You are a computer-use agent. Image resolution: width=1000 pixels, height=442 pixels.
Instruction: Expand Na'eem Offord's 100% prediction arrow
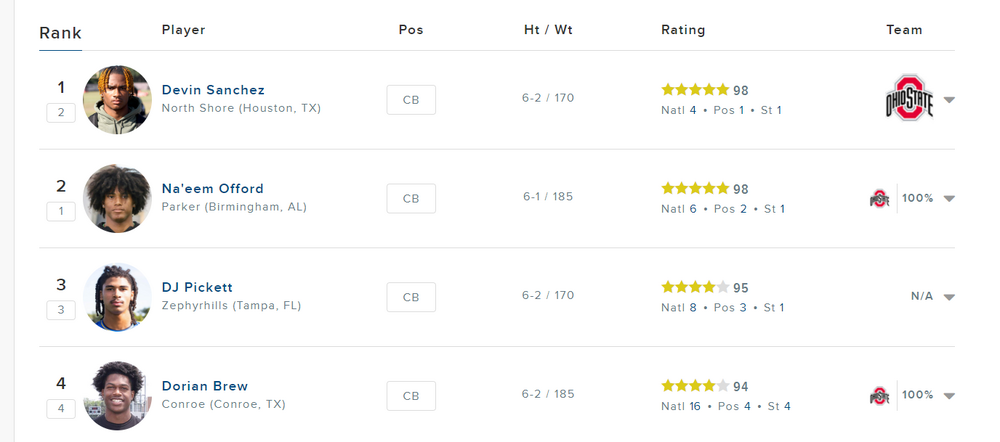pos(949,198)
